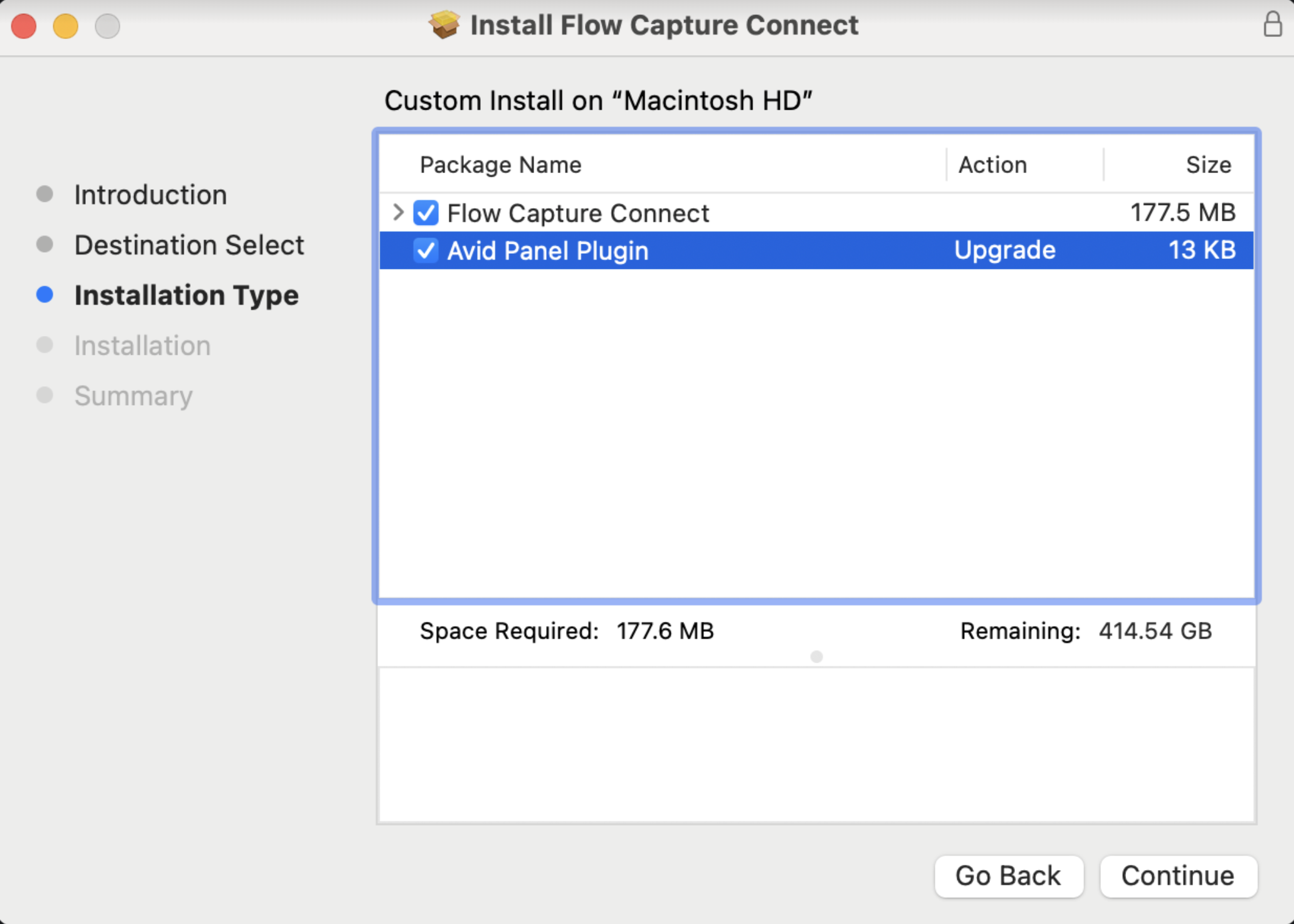Minimize the installer with yellow button
Screen dimensions: 1294x924
[65, 26]
